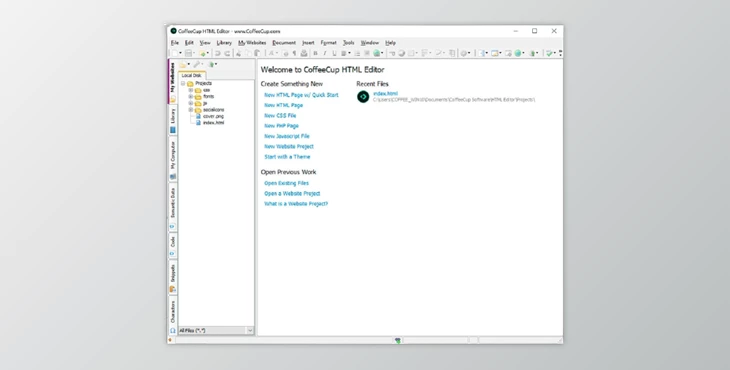The height and width of the screenshot is (370, 730).
Task: Select the socialicons folder in the tree
Action: click(213, 110)
